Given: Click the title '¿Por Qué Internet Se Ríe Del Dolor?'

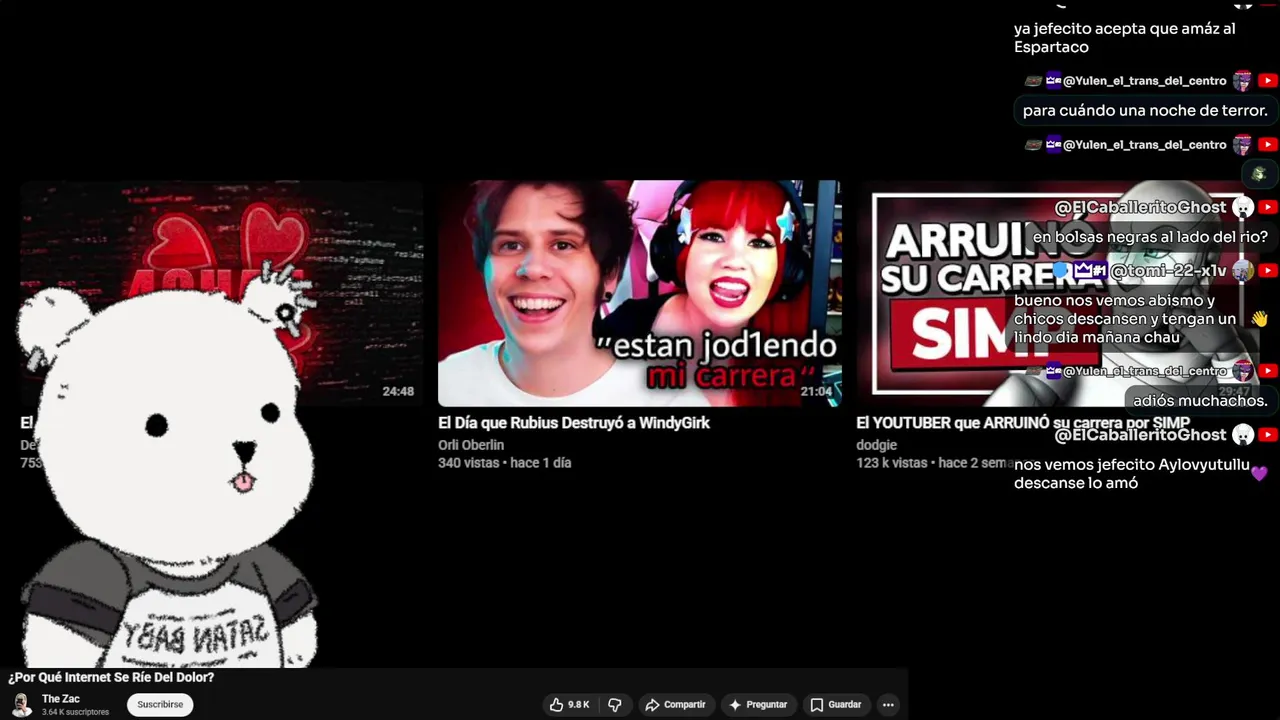Looking at the screenshot, I should (x=111, y=677).
